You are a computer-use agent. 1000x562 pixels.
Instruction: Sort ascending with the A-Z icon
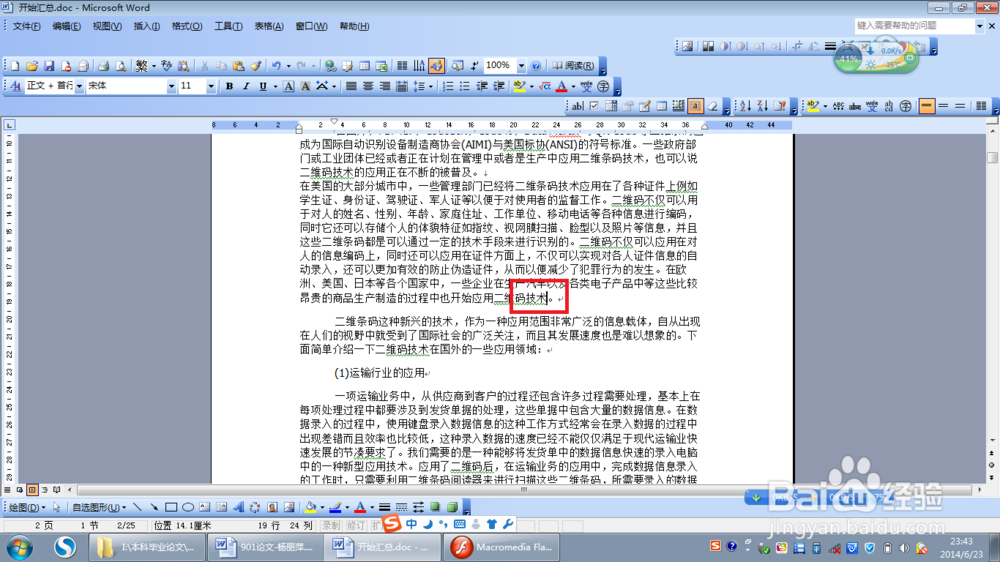(745, 107)
